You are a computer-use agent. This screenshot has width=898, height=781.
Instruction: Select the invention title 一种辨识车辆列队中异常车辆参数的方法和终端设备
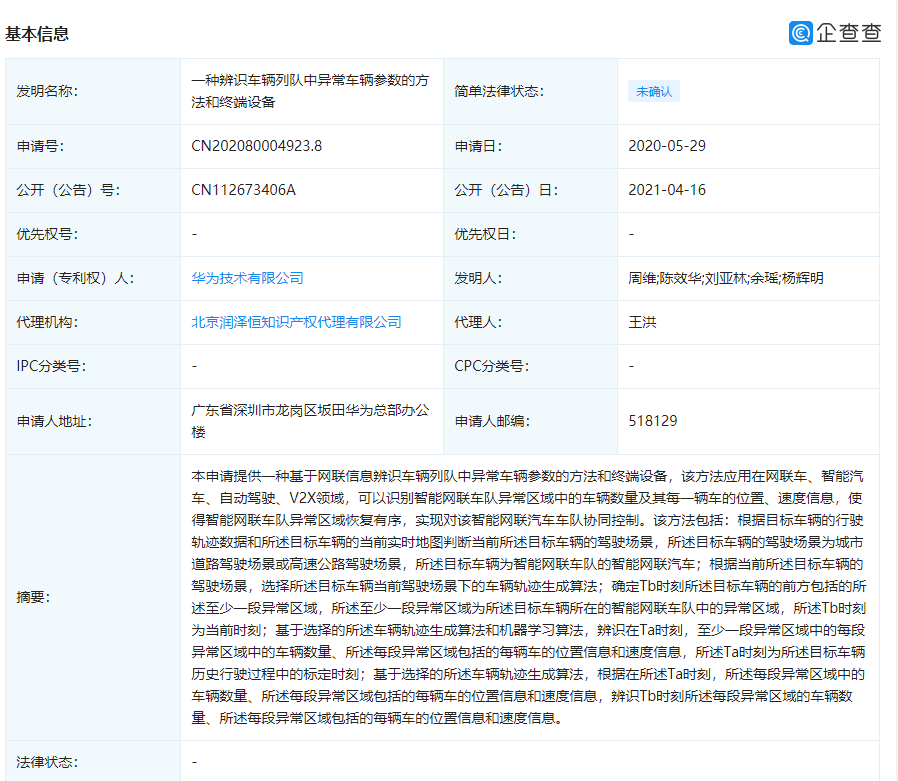[310, 91]
